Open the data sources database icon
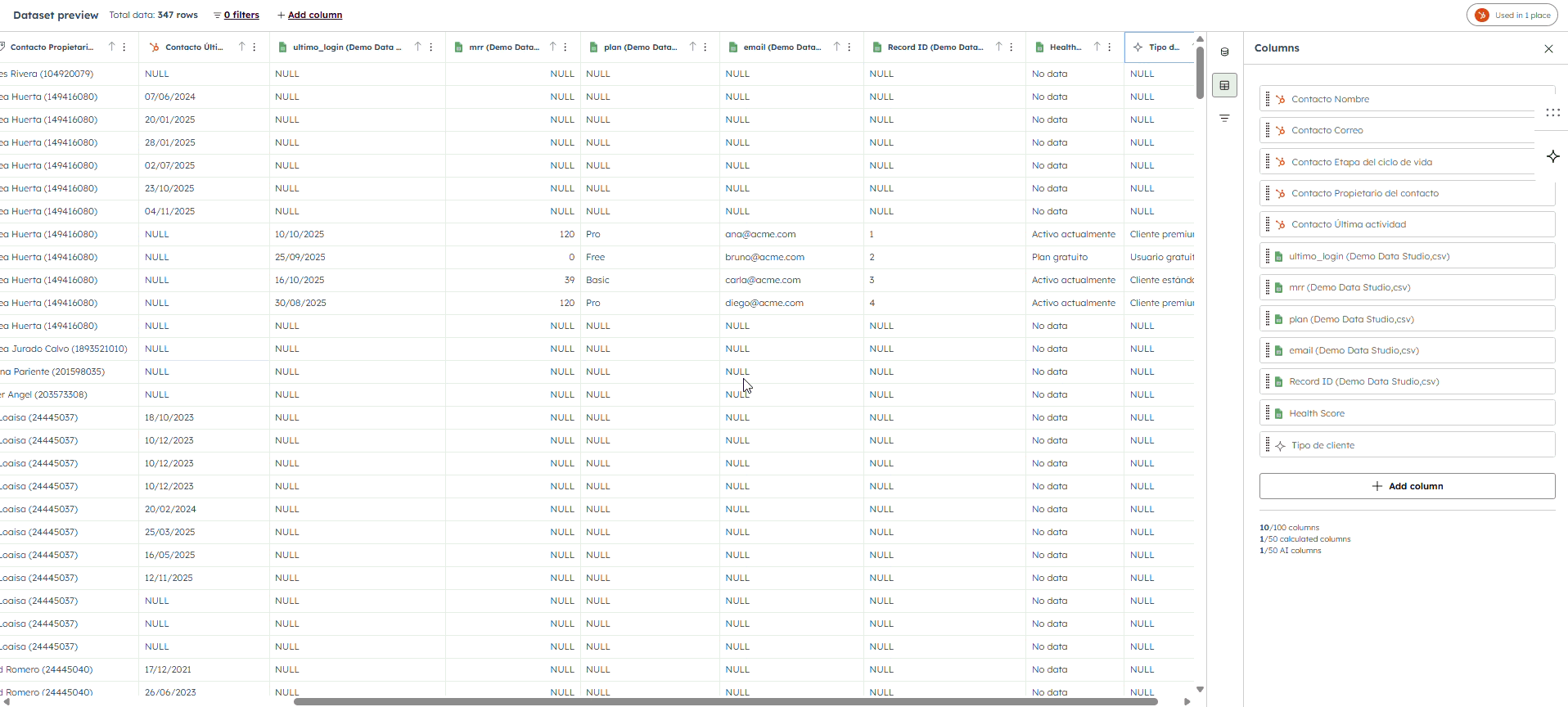This screenshot has height=707, width=1568. coord(1224,52)
